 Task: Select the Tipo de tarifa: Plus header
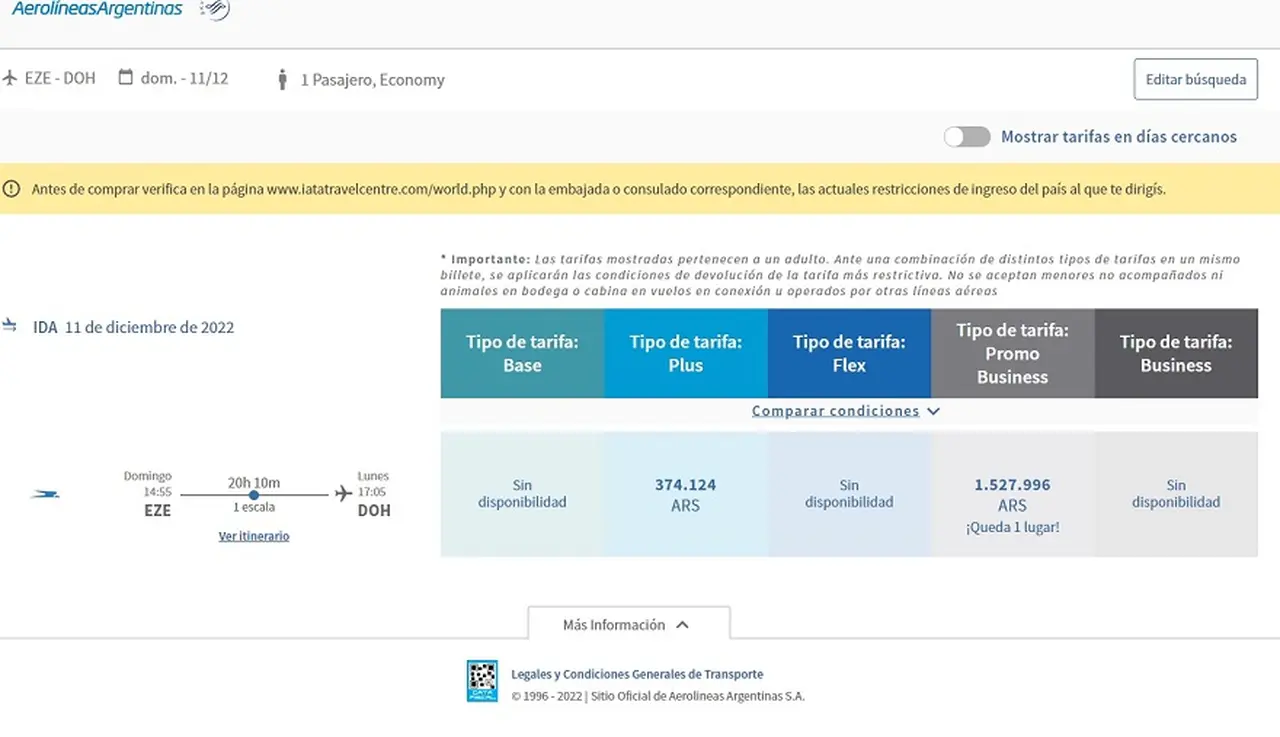686,354
